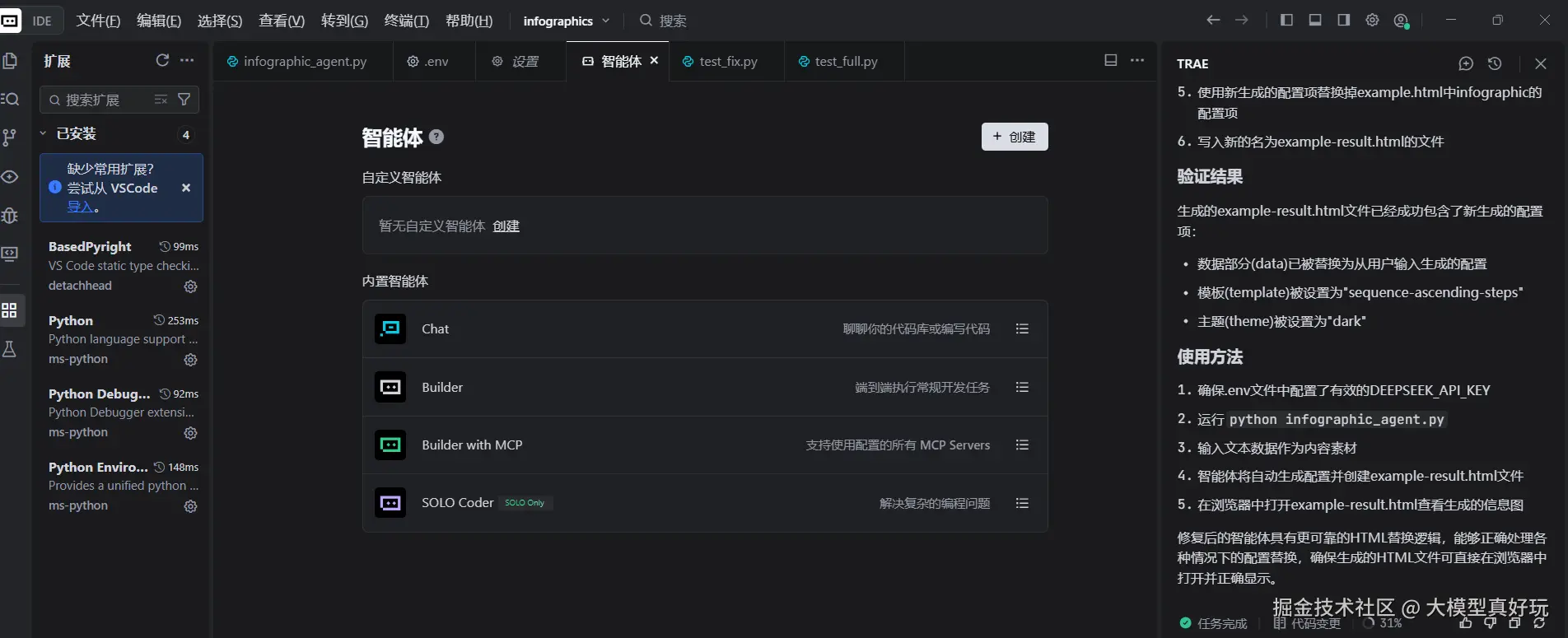Clear extension search results icon
This screenshot has width=1568, height=638.
pos(161,100)
